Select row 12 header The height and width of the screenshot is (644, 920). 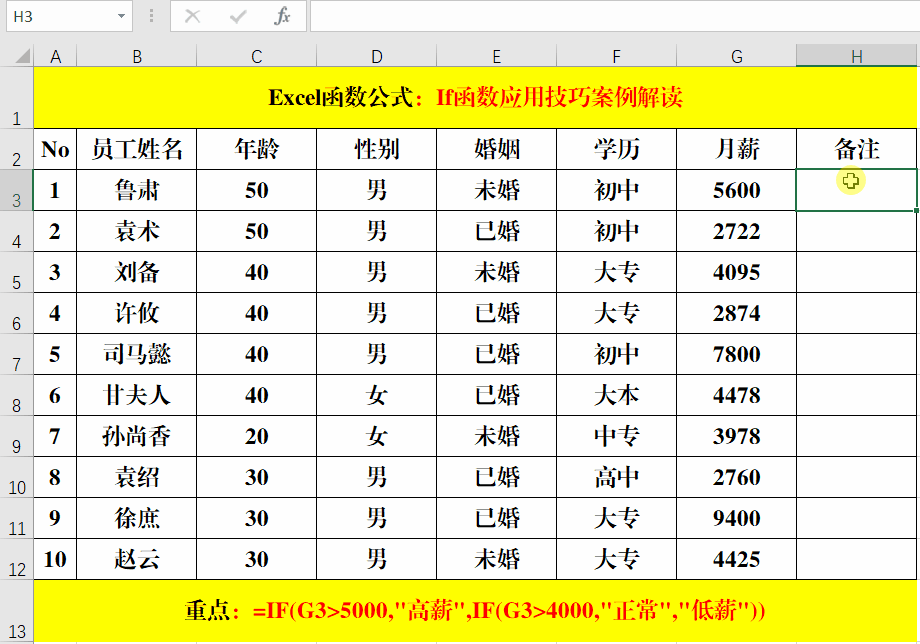click(16, 559)
